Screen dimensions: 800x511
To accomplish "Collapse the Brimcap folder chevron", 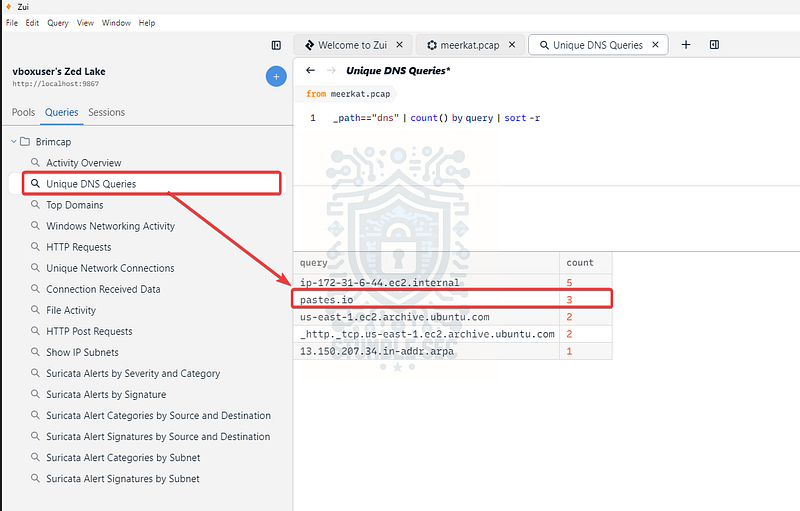I will [x=14, y=141].
